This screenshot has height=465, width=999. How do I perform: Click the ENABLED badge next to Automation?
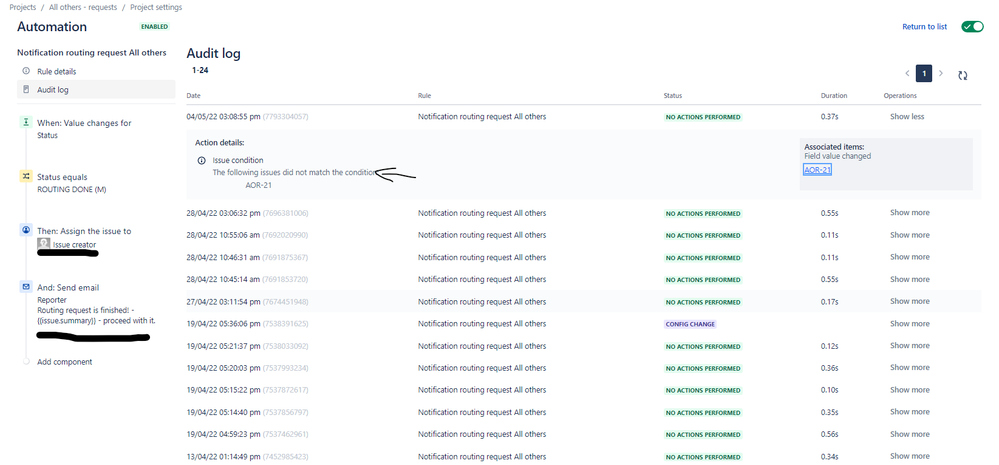(155, 27)
